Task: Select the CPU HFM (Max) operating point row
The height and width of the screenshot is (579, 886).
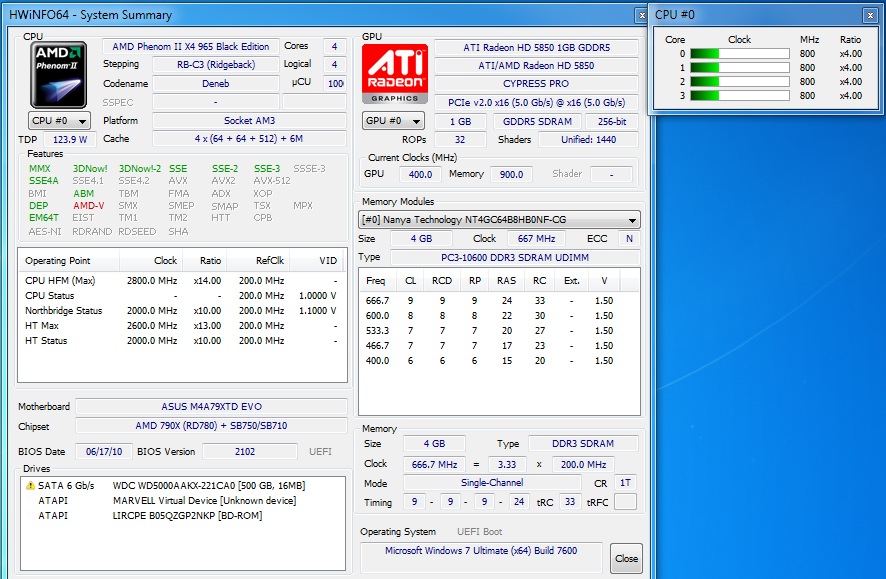Action: pyautogui.click(x=182, y=280)
